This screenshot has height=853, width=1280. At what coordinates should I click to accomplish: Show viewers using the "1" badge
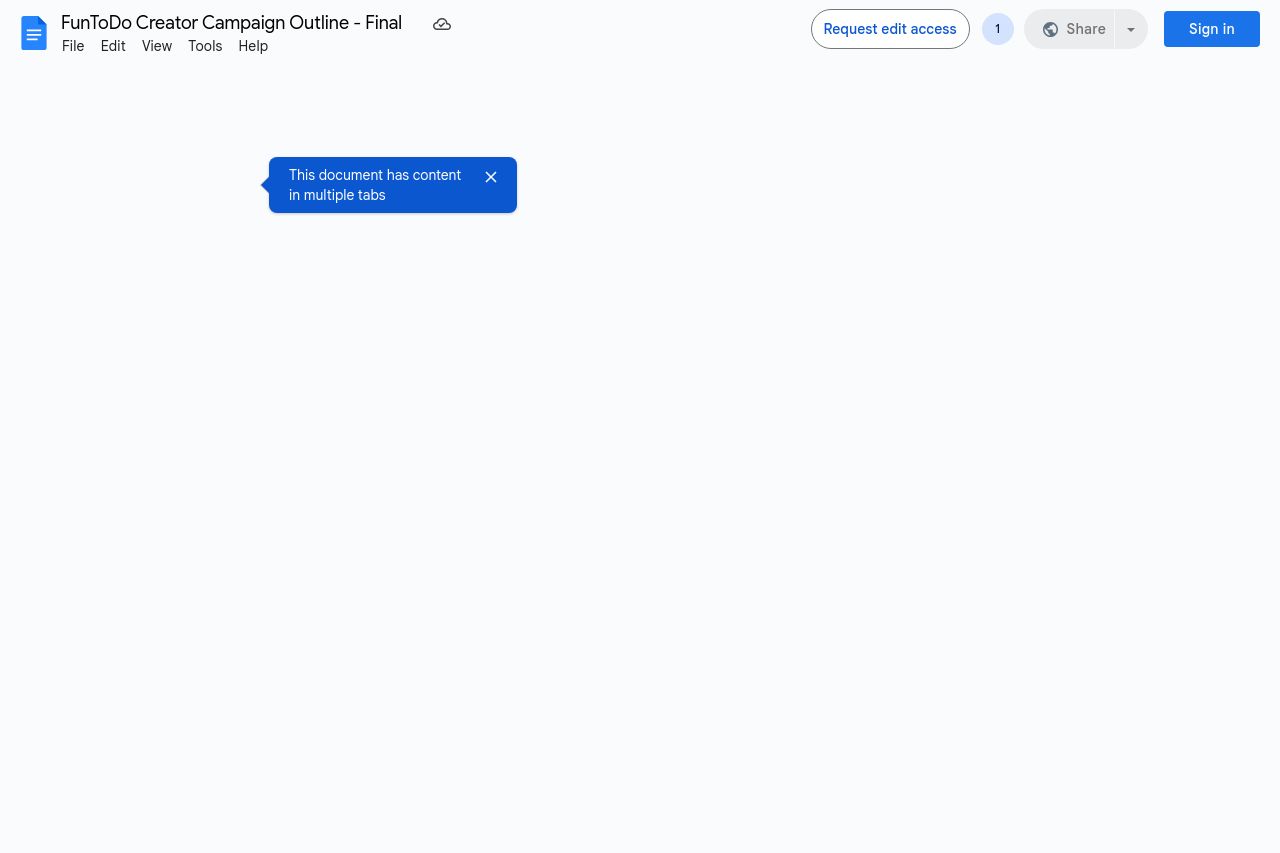(997, 29)
